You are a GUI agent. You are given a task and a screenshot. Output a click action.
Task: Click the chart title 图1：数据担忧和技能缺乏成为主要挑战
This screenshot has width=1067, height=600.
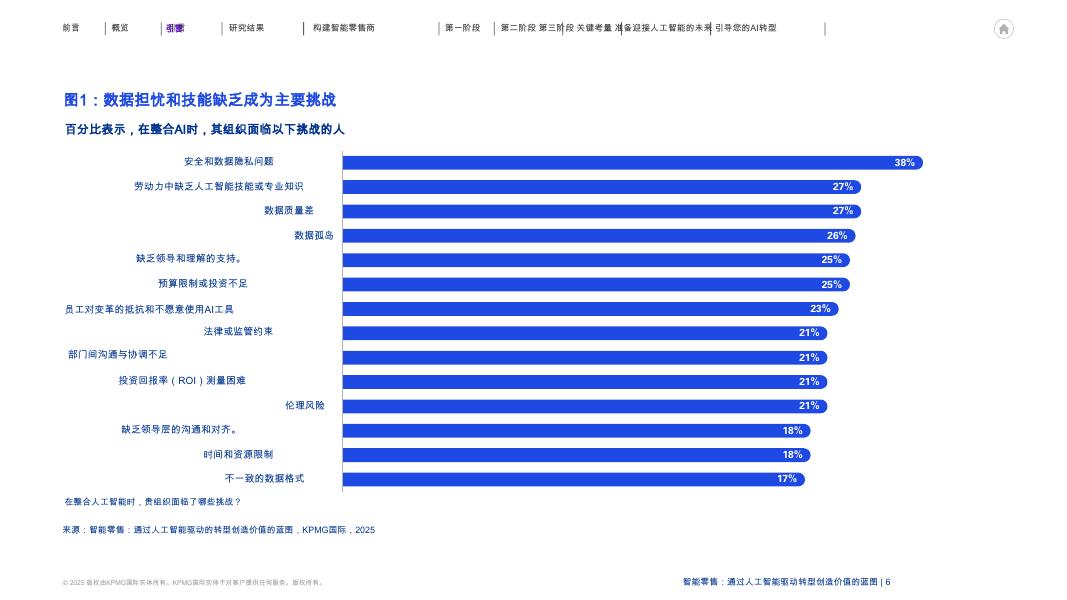[x=200, y=100]
